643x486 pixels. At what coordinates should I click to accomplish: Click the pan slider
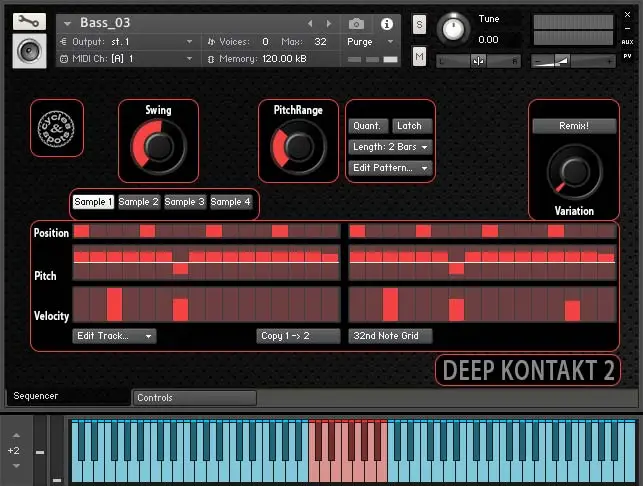point(478,61)
